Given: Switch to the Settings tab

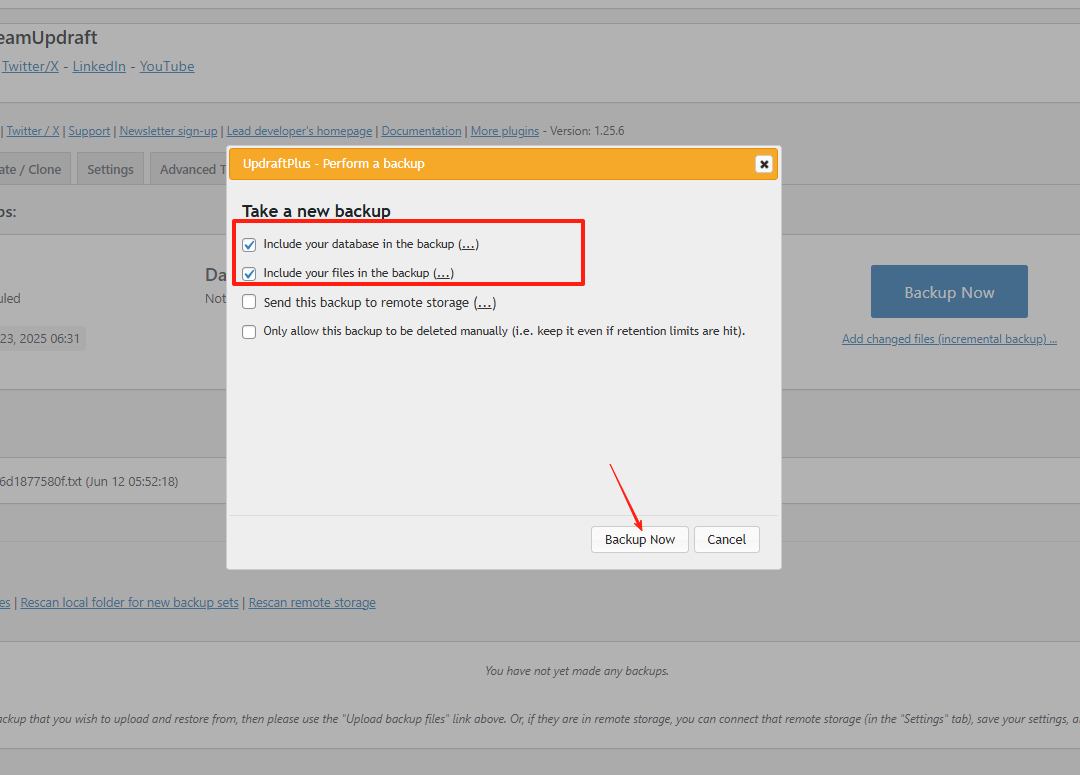Looking at the screenshot, I should point(110,170).
